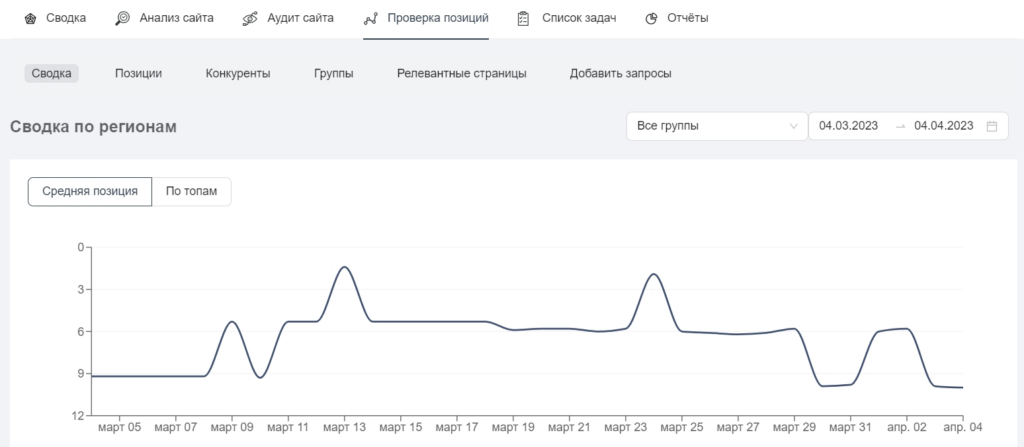Click the Анализ сайта magnifier icon

(123, 18)
